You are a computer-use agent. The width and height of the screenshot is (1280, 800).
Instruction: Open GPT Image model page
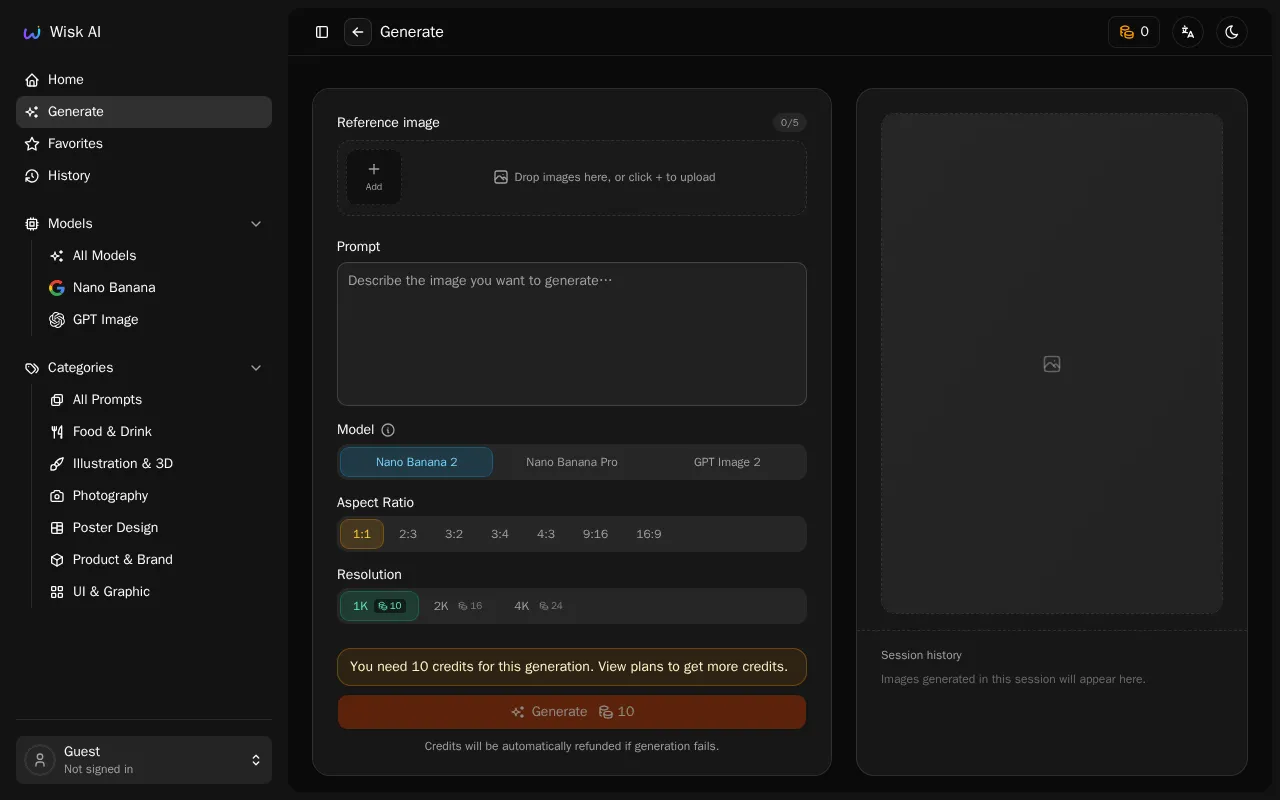[x=156, y=320]
